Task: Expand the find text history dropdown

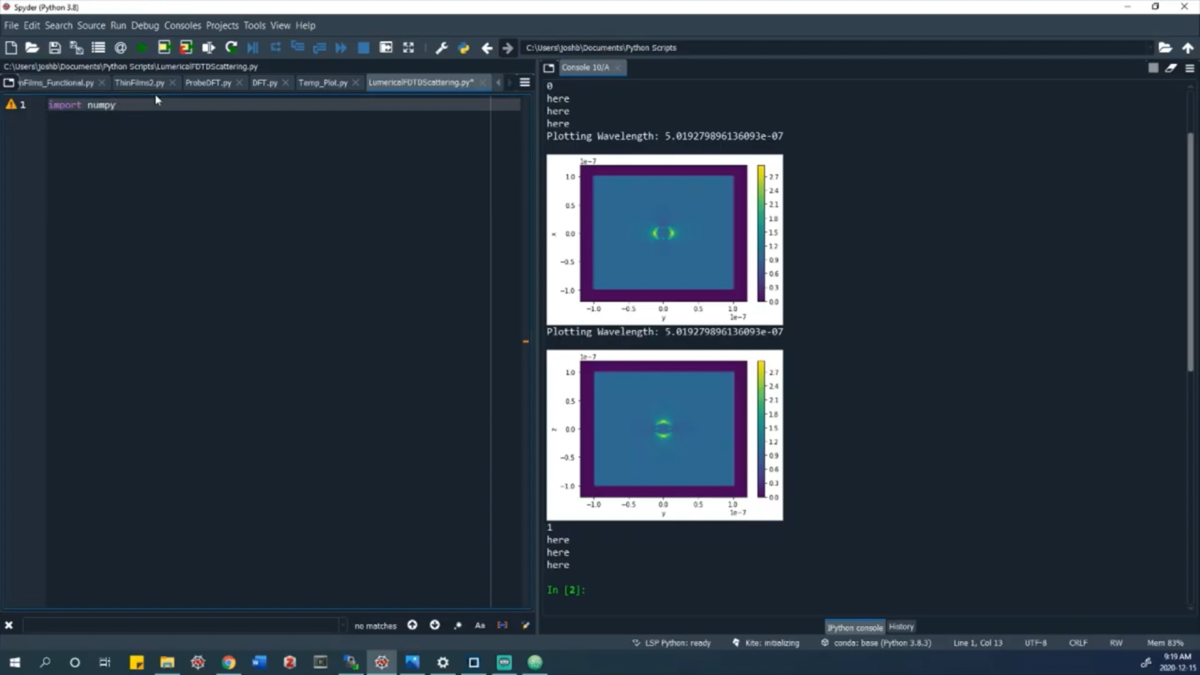Action: tap(343, 626)
